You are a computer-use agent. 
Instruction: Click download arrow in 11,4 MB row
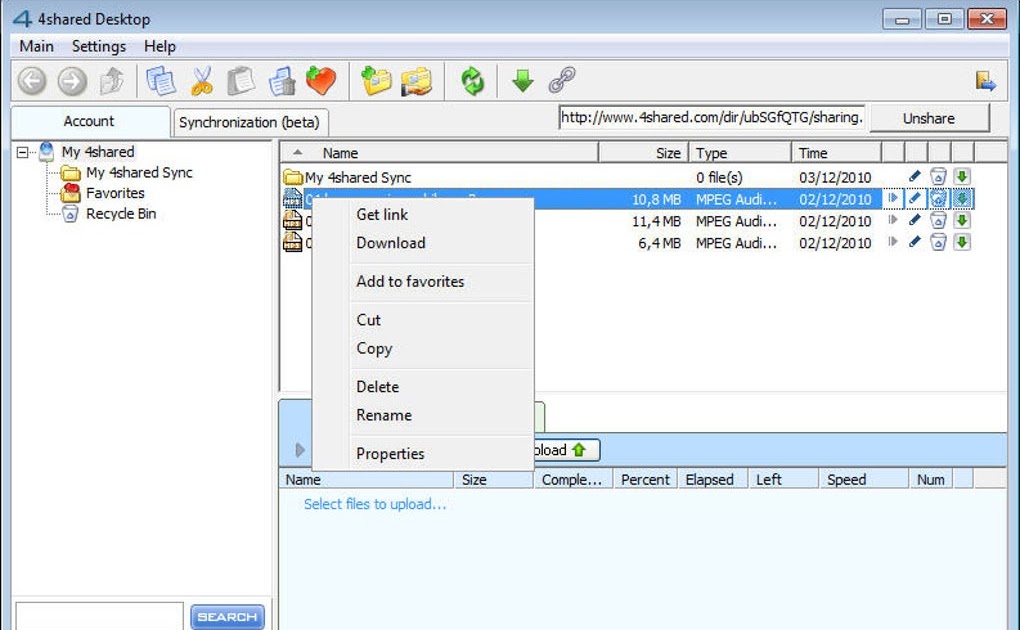click(962, 220)
